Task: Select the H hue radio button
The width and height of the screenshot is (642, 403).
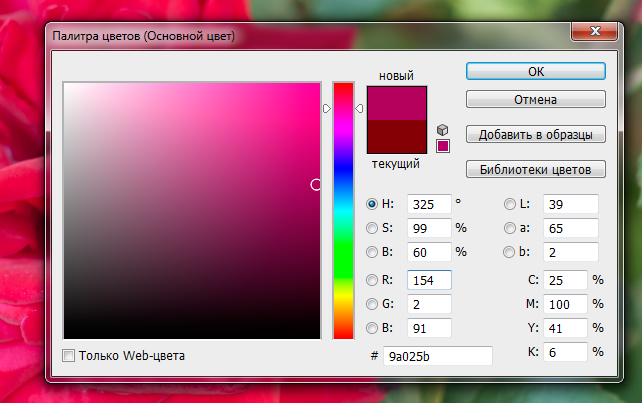Action: click(x=372, y=204)
